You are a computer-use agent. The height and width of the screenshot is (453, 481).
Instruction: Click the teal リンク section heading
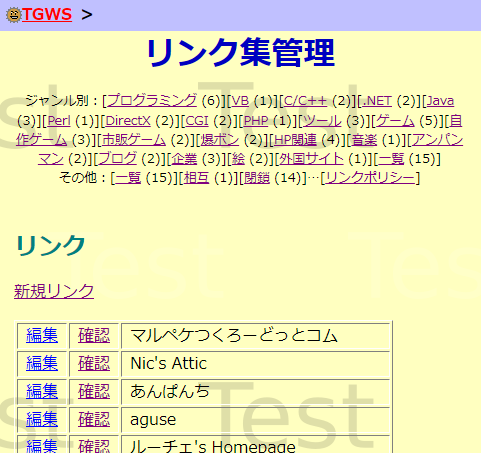[50, 246]
